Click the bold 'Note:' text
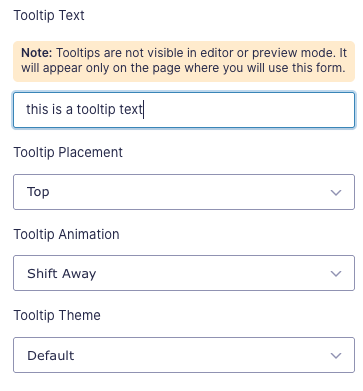 pyautogui.click(x=37, y=53)
